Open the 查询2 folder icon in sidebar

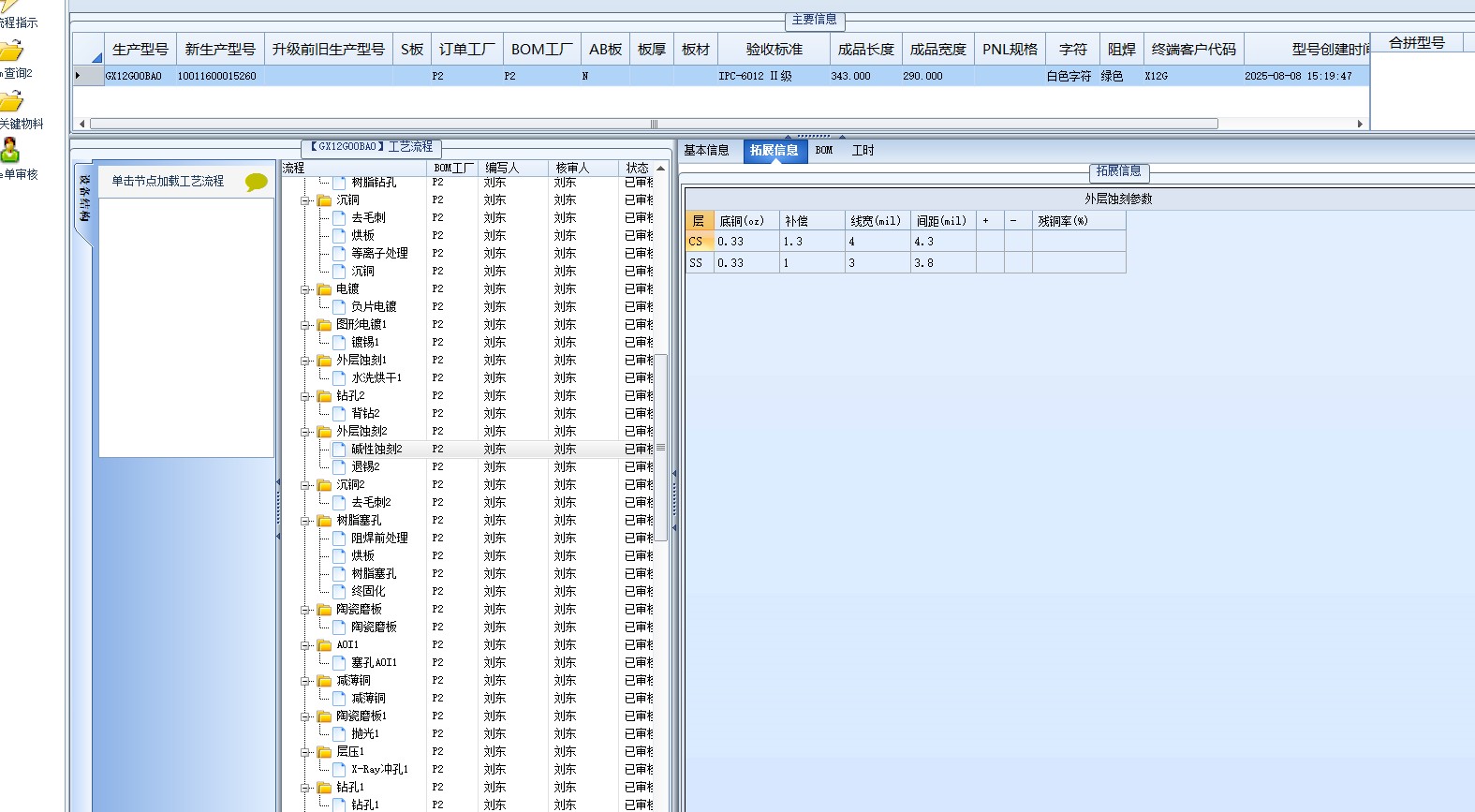pyautogui.click(x=10, y=52)
